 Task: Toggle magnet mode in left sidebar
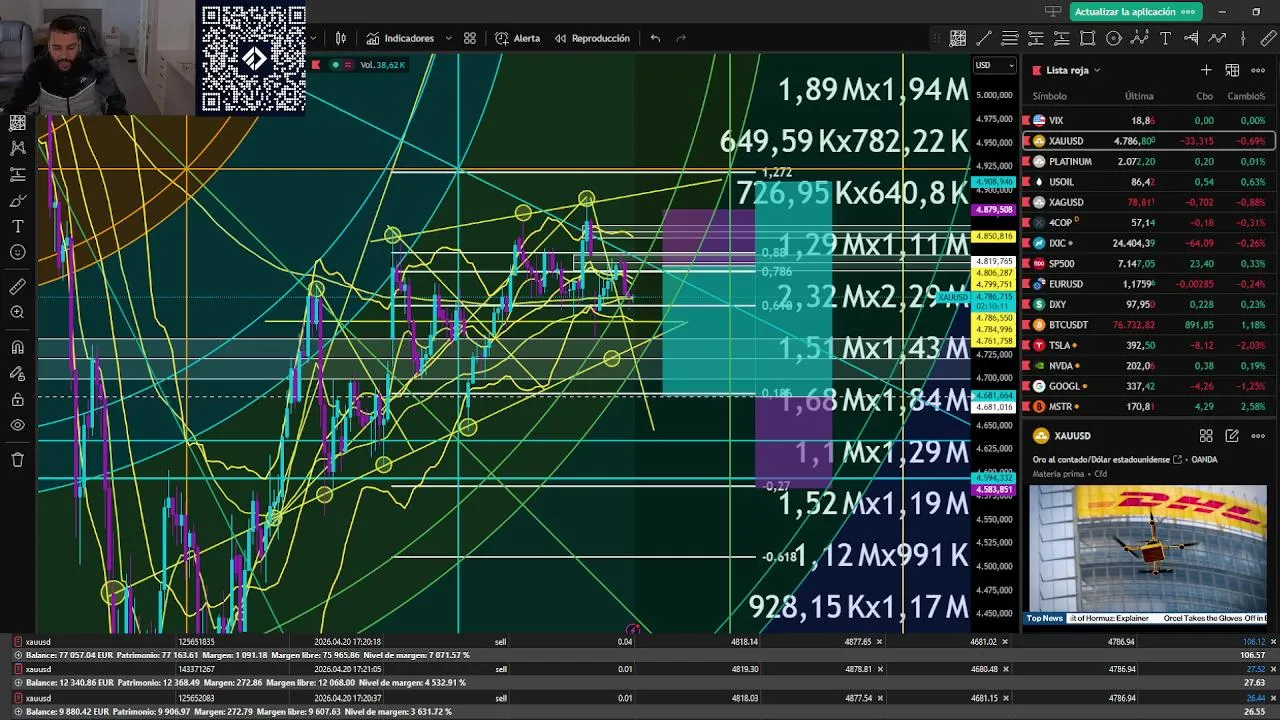[17, 347]
